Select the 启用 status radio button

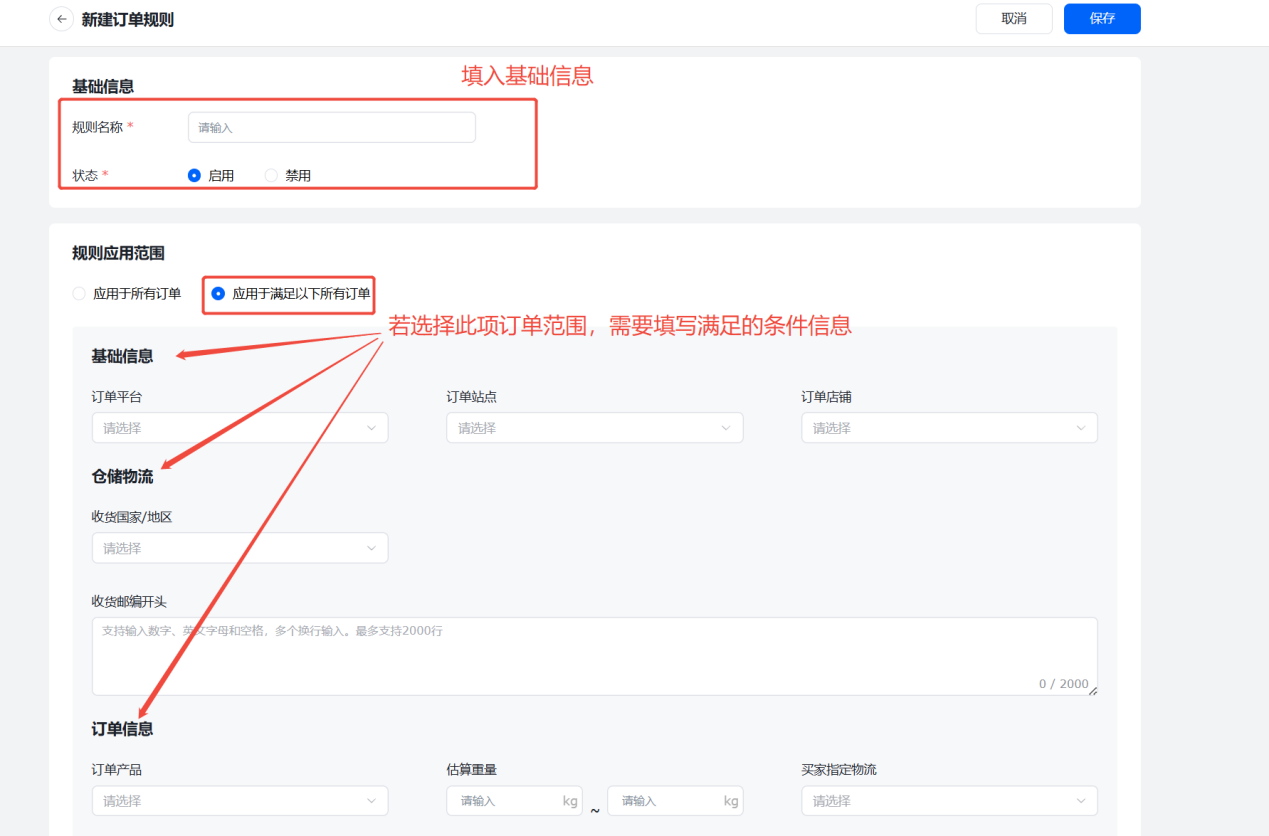coord(194,175)
